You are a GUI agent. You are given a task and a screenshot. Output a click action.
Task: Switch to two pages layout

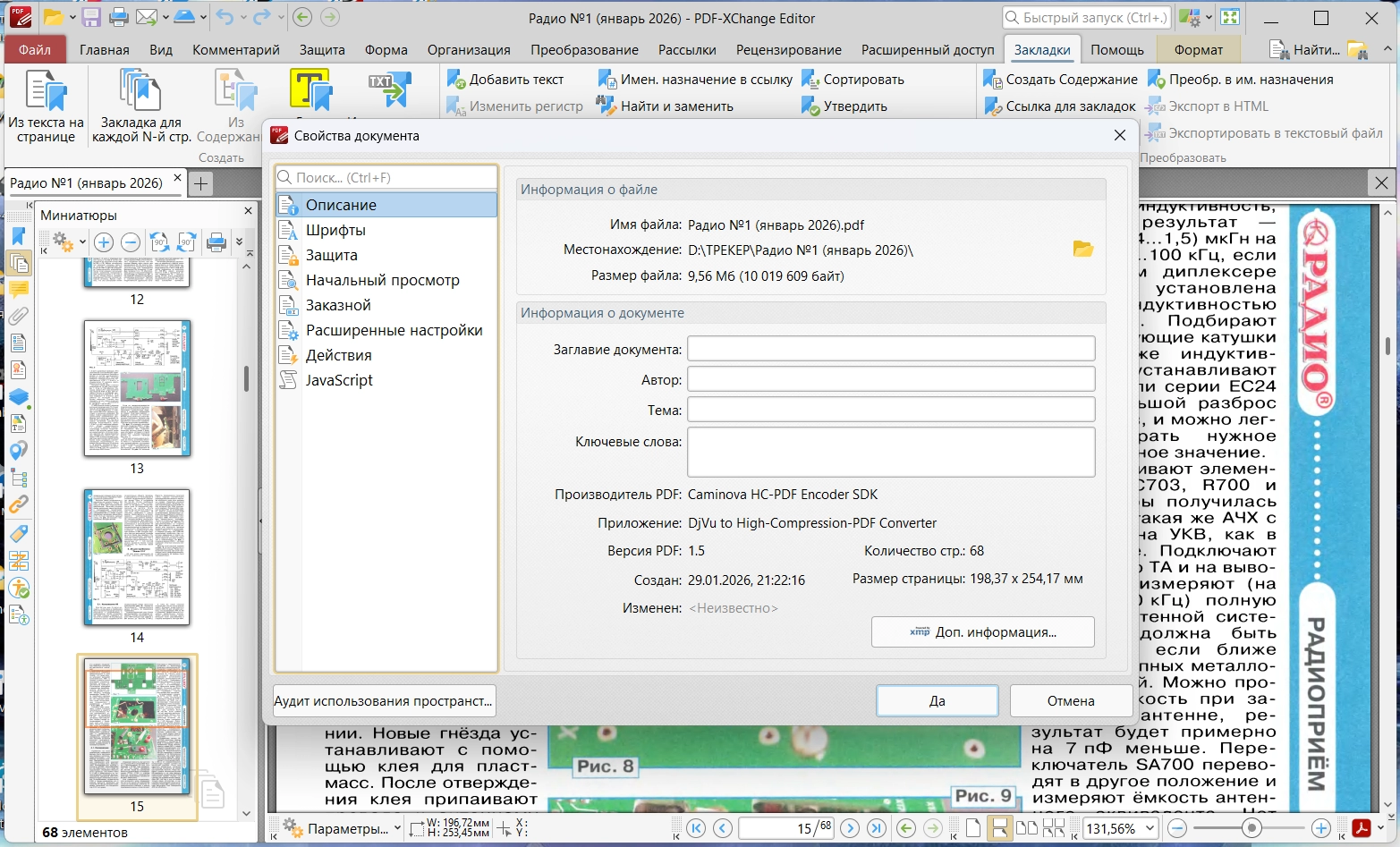click(x=1027, y=828)
